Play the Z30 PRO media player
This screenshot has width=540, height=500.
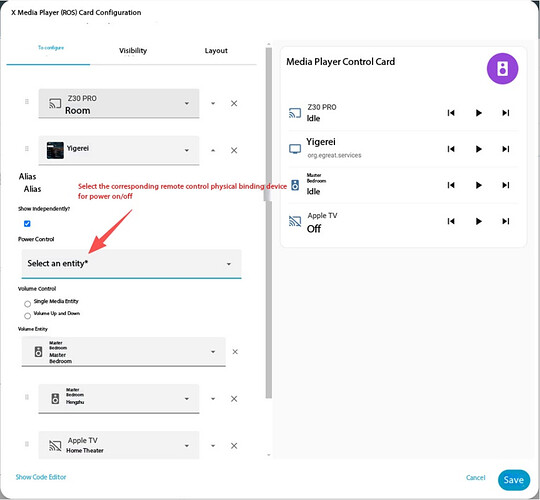tap(478, 113)
